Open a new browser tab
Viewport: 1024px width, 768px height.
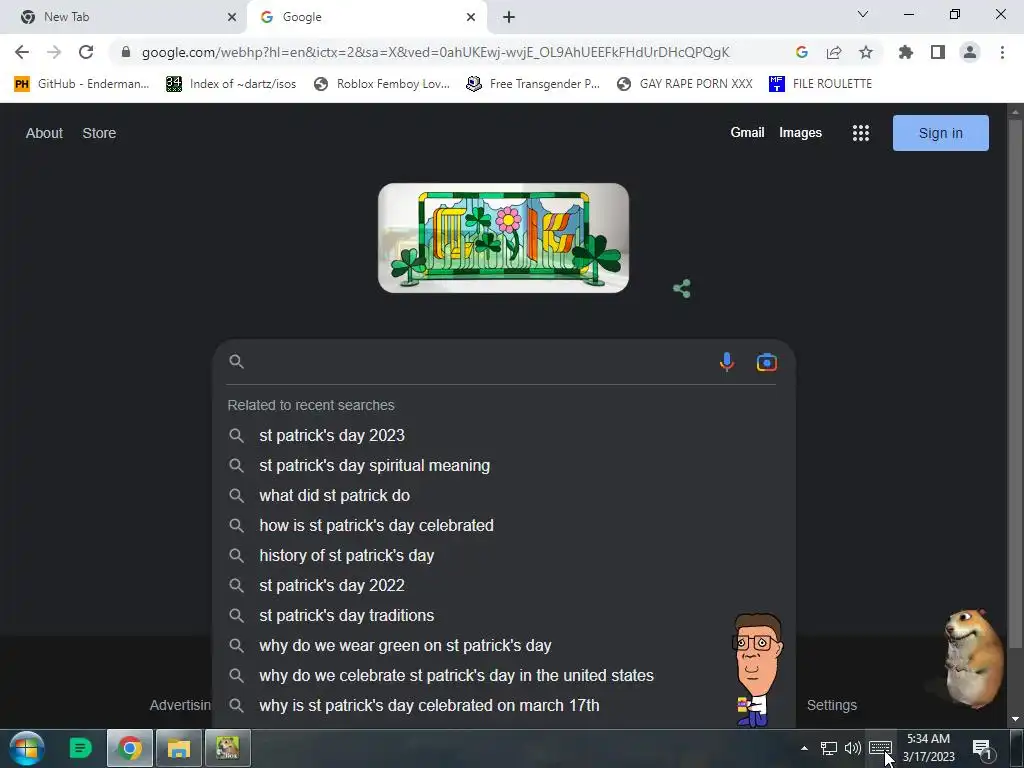[x=509, y=17]
